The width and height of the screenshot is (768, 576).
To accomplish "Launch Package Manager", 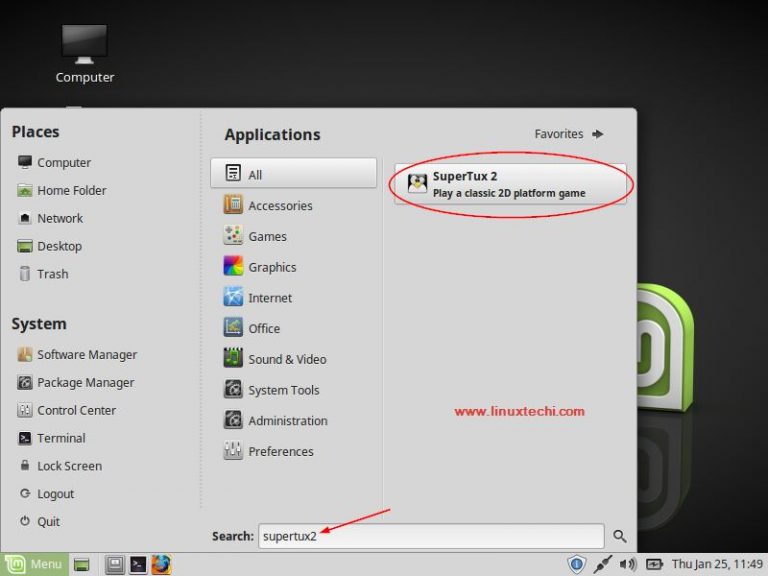I will pos(75,383).
